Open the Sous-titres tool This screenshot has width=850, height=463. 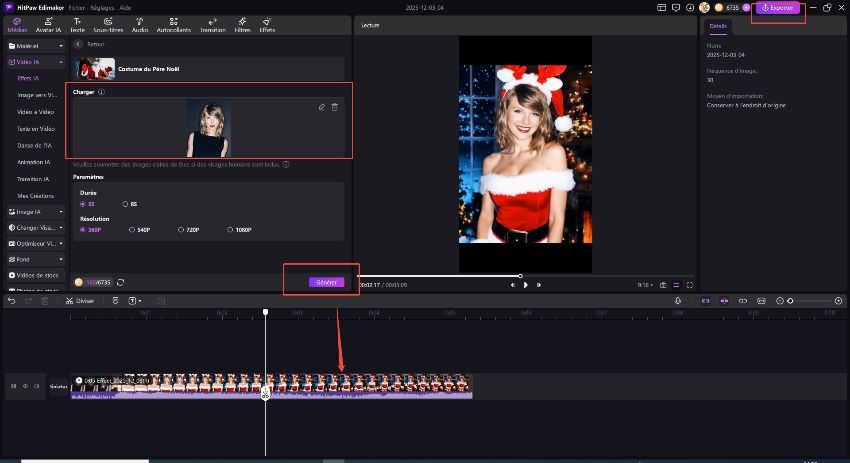click(108, 25)
